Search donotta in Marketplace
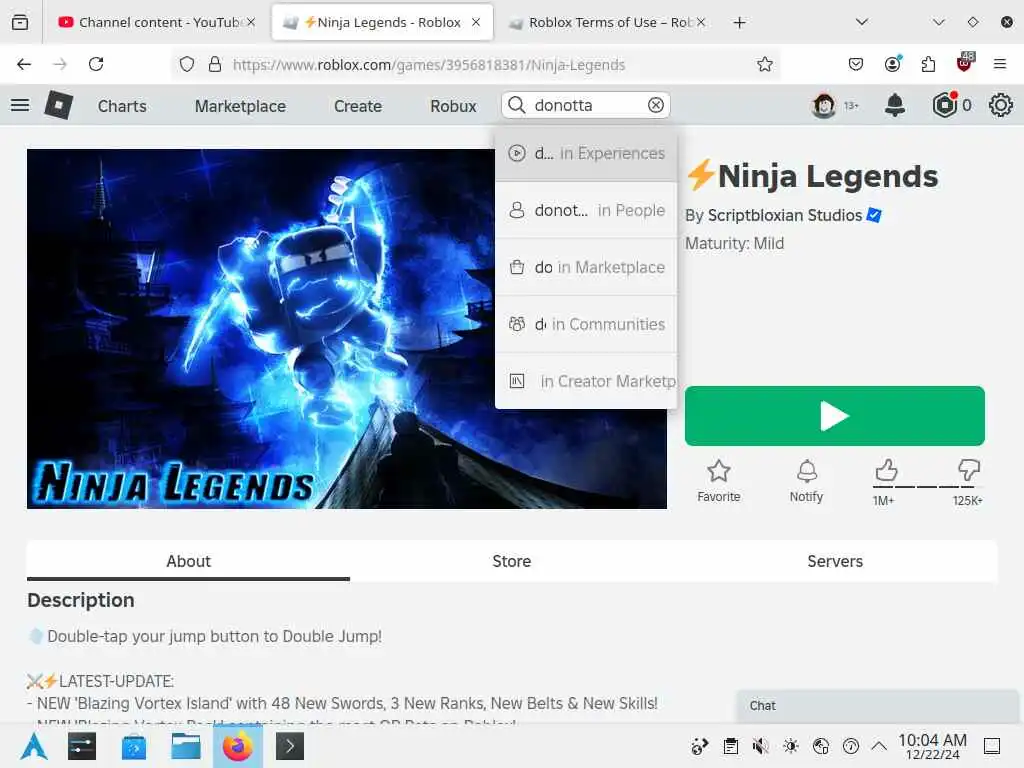The height and width of the screenshot is (768, 1024). click(x=586, y=267)
